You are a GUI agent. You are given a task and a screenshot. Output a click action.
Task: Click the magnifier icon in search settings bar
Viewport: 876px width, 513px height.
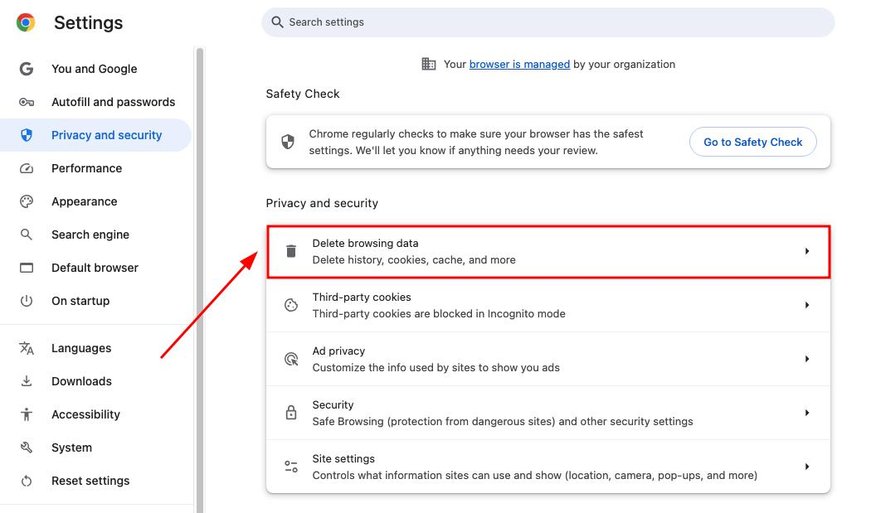point(277,22)
